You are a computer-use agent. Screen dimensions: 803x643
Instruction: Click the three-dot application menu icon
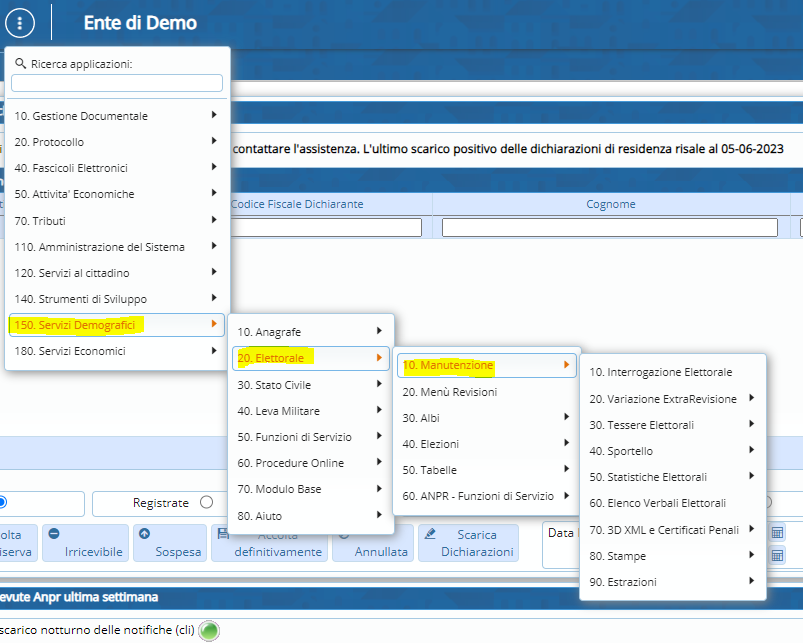pyautogui.click(x=20, y=22)
